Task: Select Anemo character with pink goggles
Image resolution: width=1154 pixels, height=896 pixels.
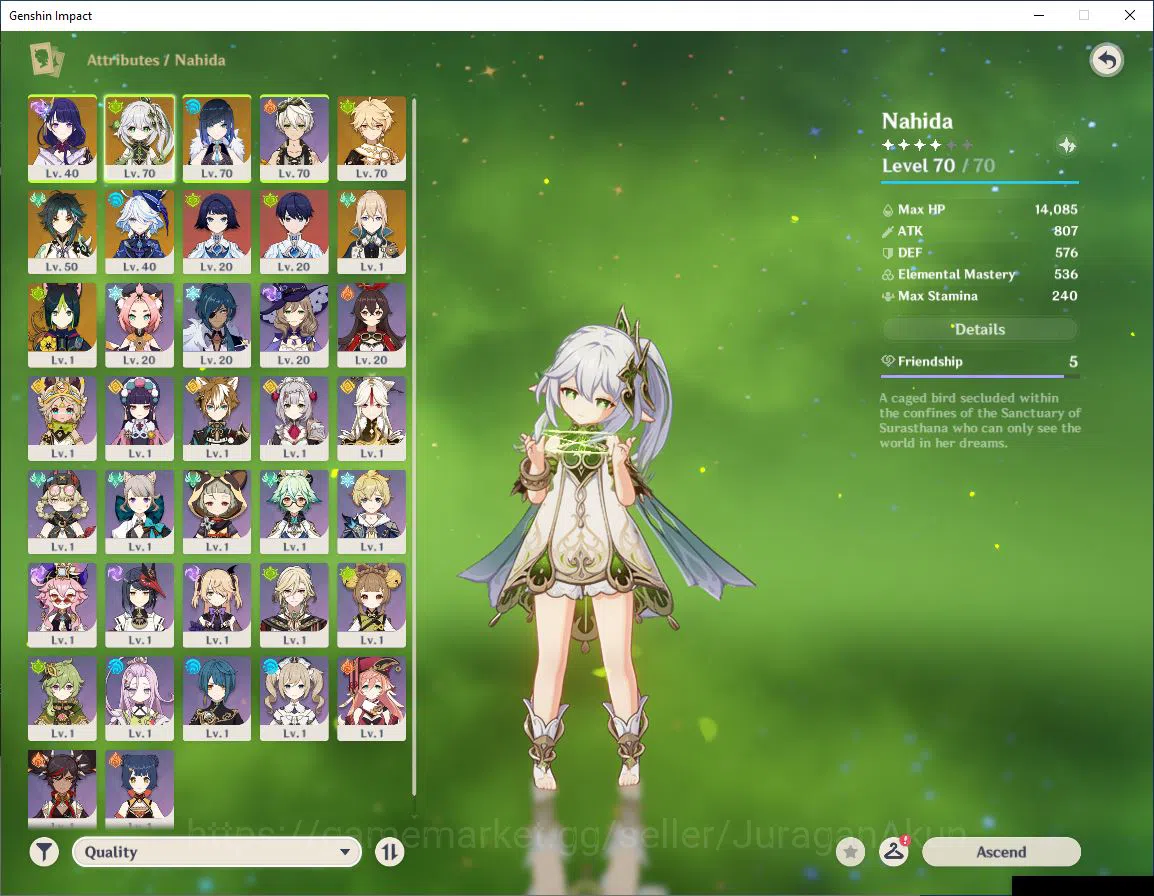Action: (x=62, y=512)
